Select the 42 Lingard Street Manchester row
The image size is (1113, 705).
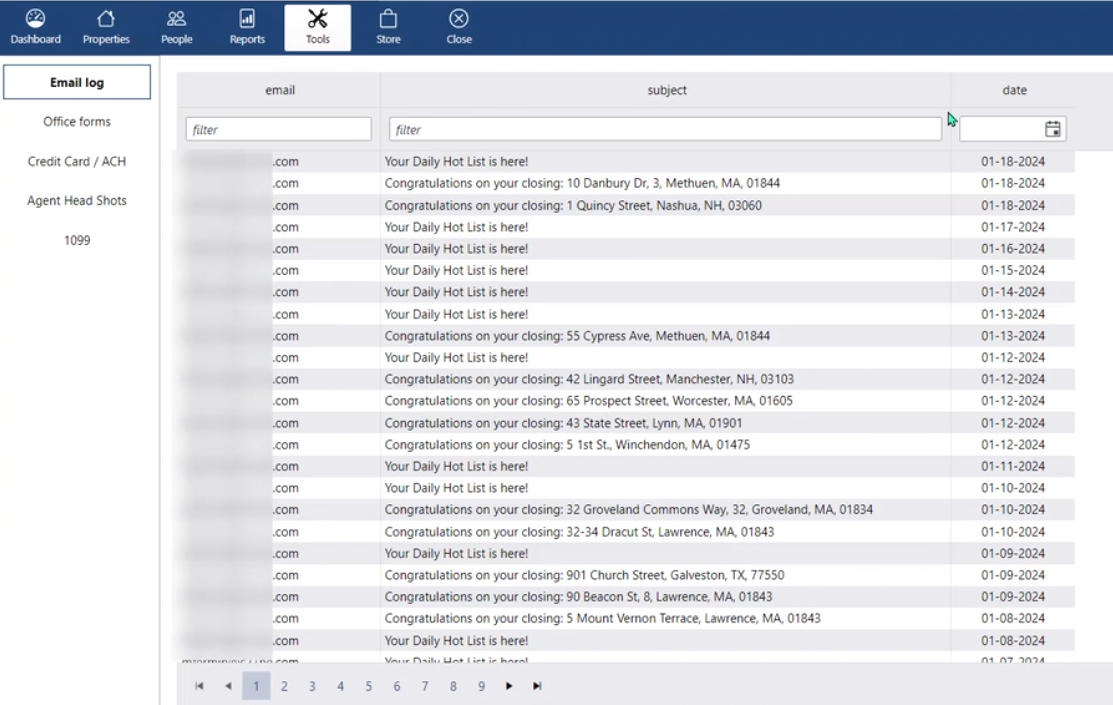click(x=625, y=379)
